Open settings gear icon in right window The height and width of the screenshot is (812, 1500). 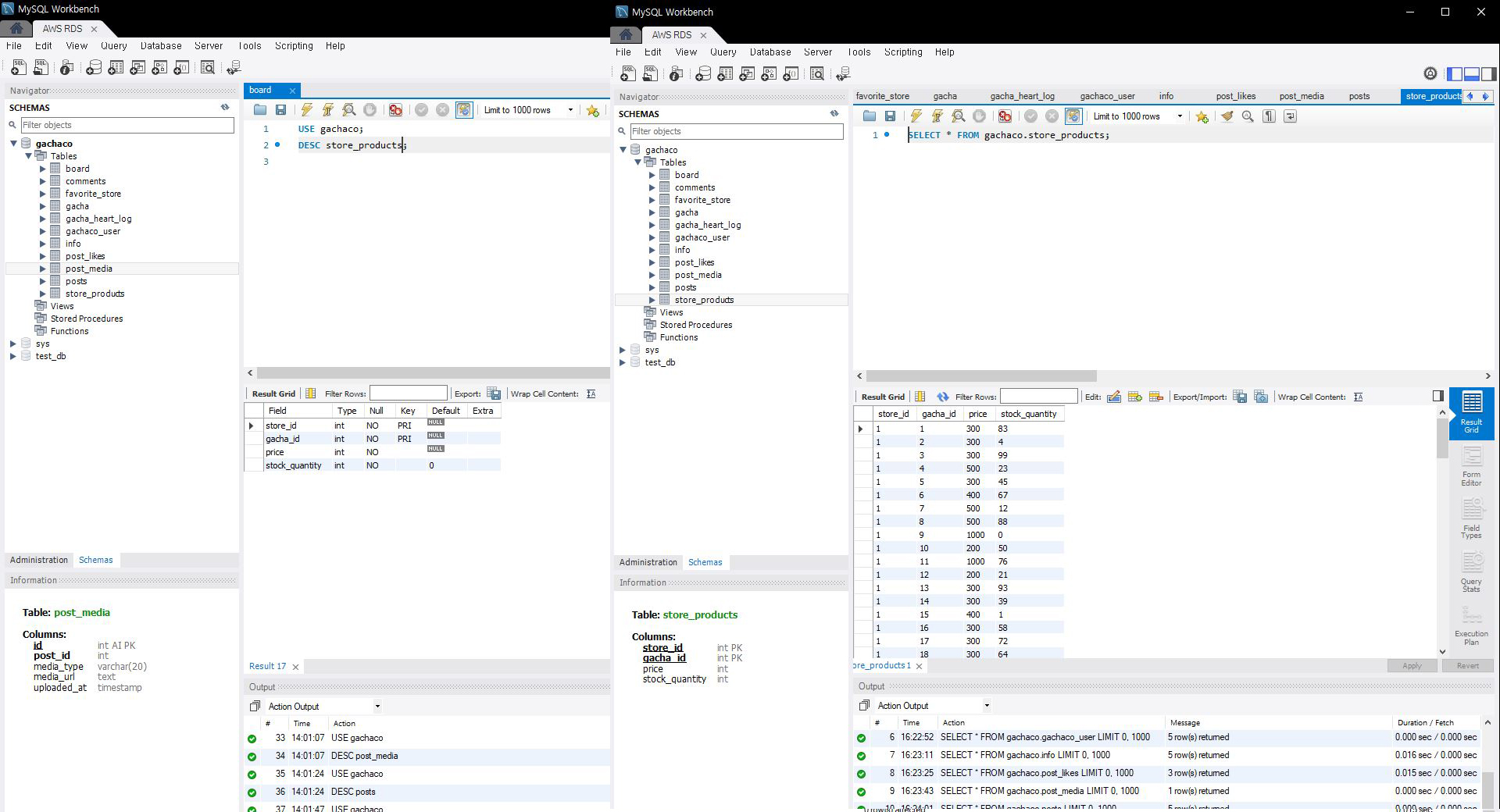[x=1430, y=73]
